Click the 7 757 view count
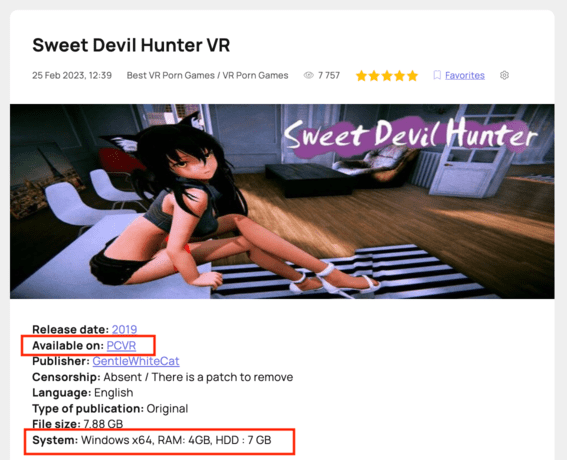 [329, 75]
